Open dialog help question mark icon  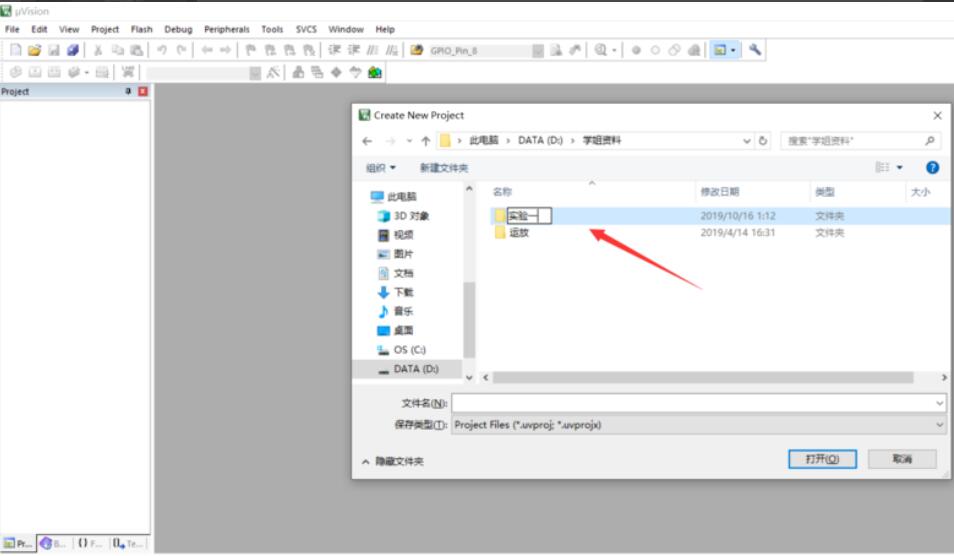(x=932, y=167)
